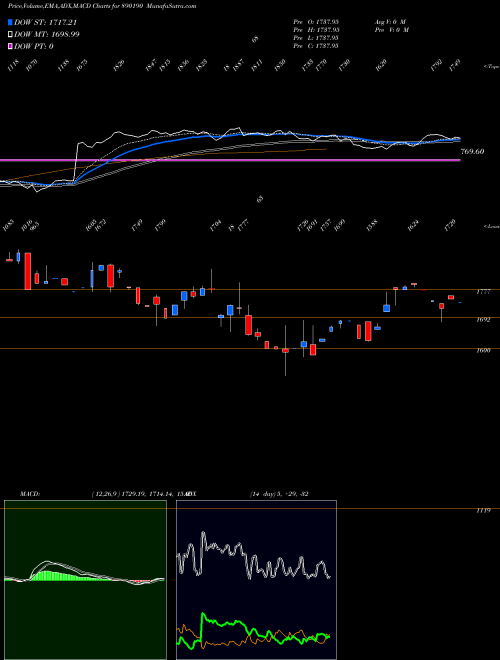Click the magenta DOW PT horizontal line

tap(230, 160)
